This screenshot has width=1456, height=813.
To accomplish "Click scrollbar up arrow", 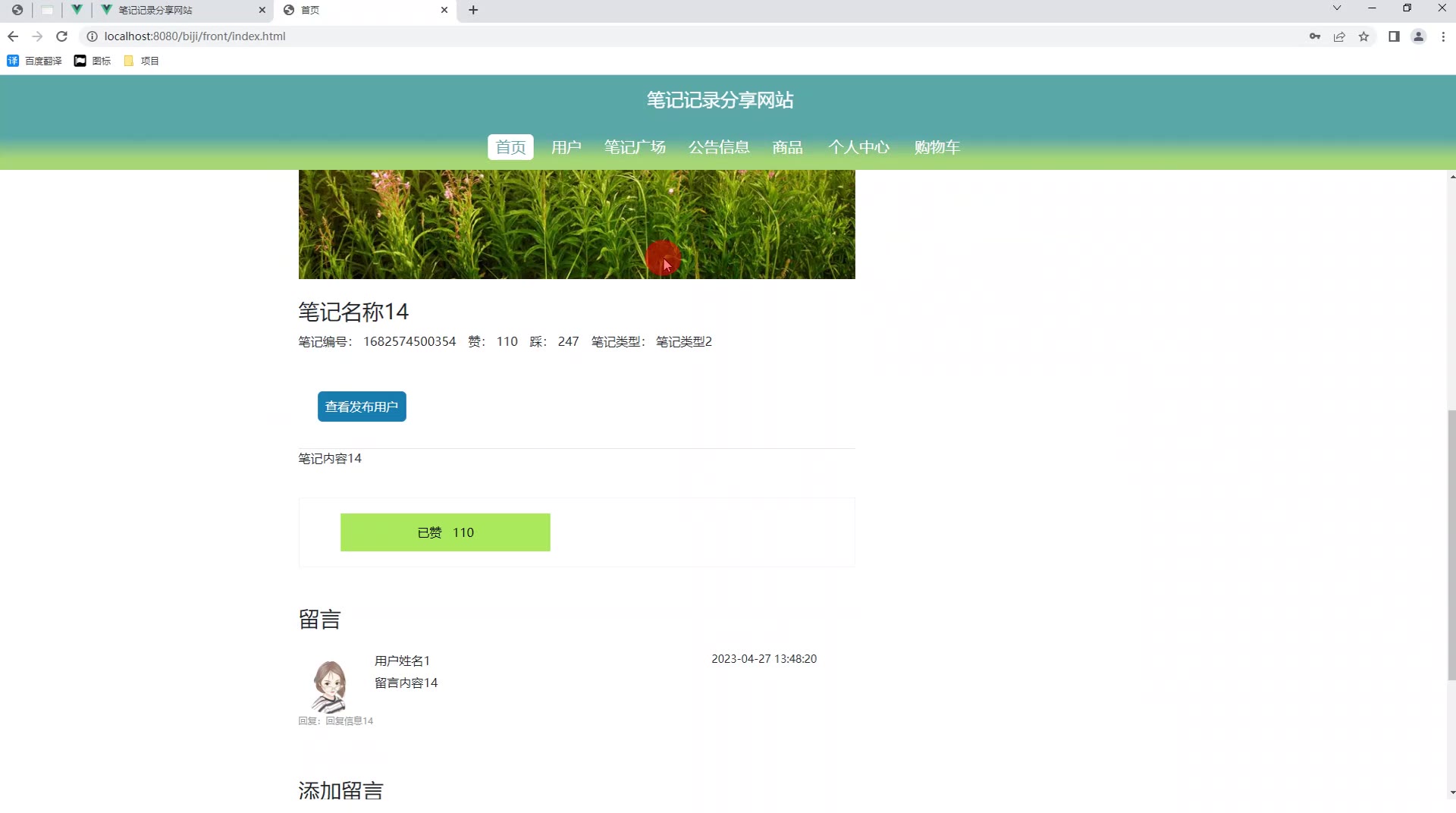I will coord(1451,176).
